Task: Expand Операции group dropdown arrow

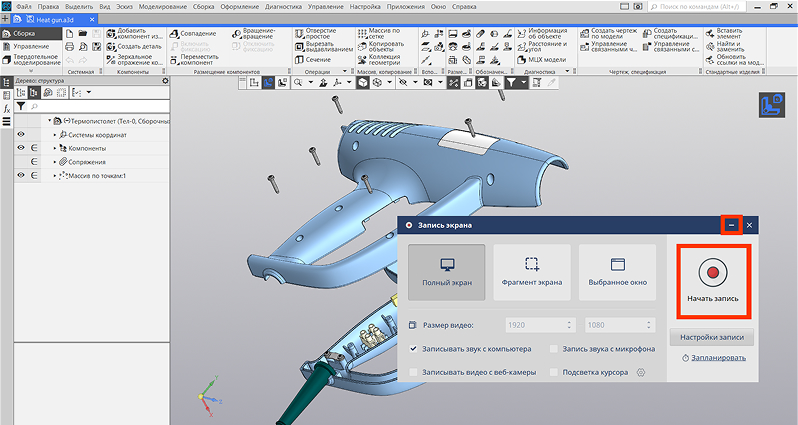Action: (x=345, y=72)
